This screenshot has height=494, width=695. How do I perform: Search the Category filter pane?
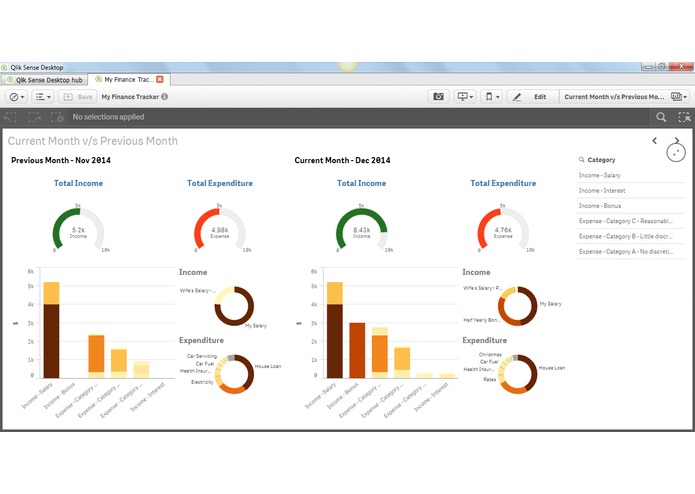pos(582,159)
